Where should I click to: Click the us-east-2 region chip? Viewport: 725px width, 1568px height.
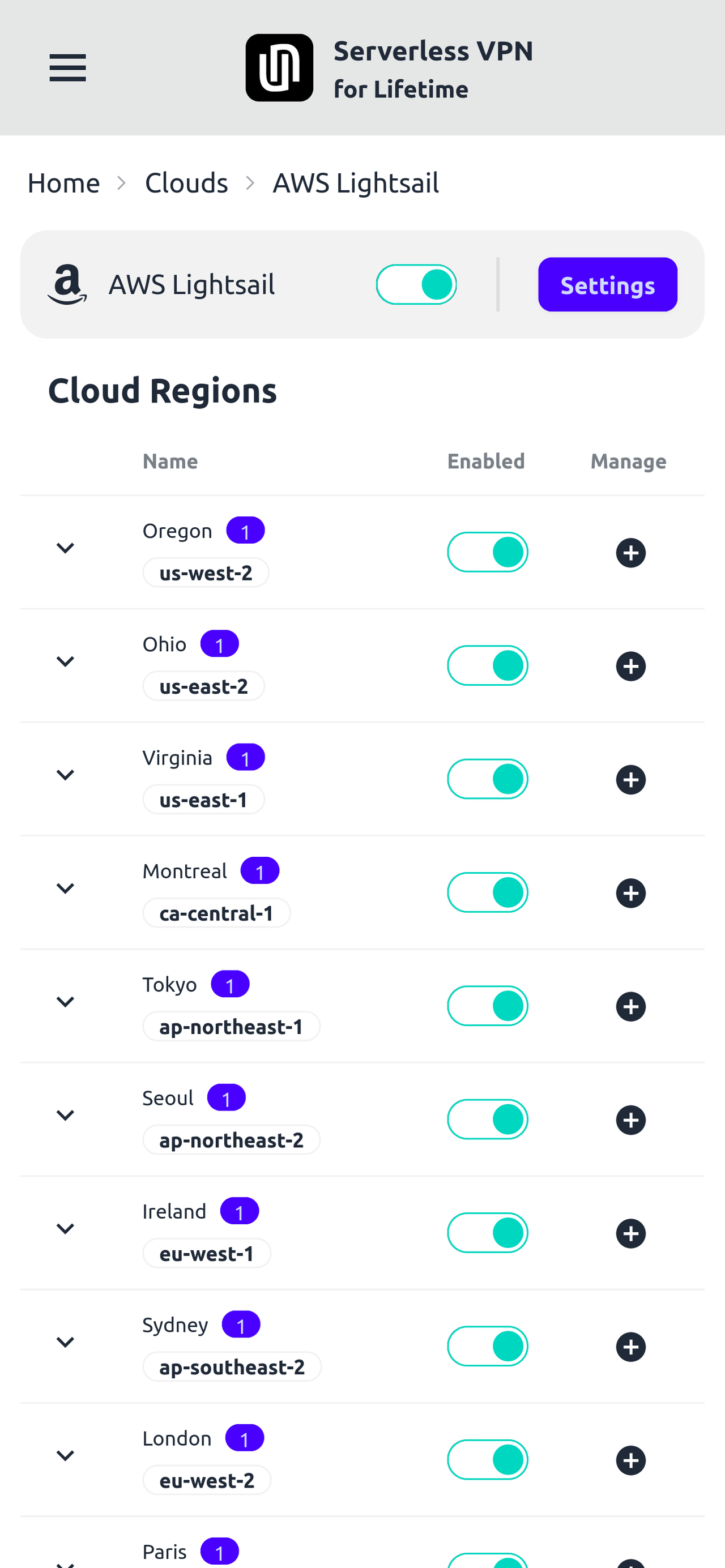(x=203, y=685)
